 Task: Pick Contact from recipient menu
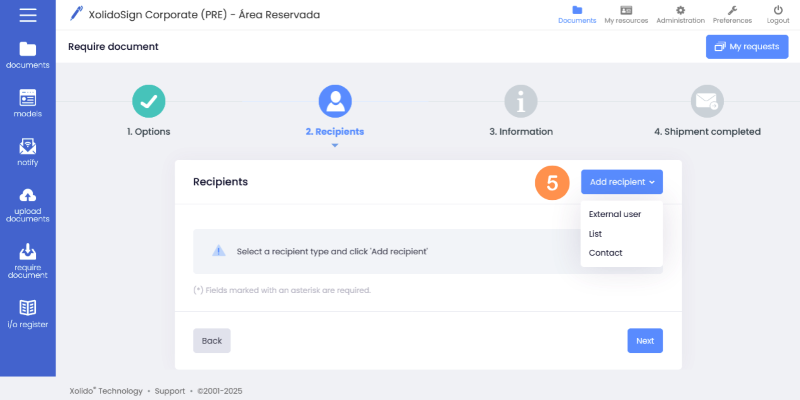(x=606, y=253)
